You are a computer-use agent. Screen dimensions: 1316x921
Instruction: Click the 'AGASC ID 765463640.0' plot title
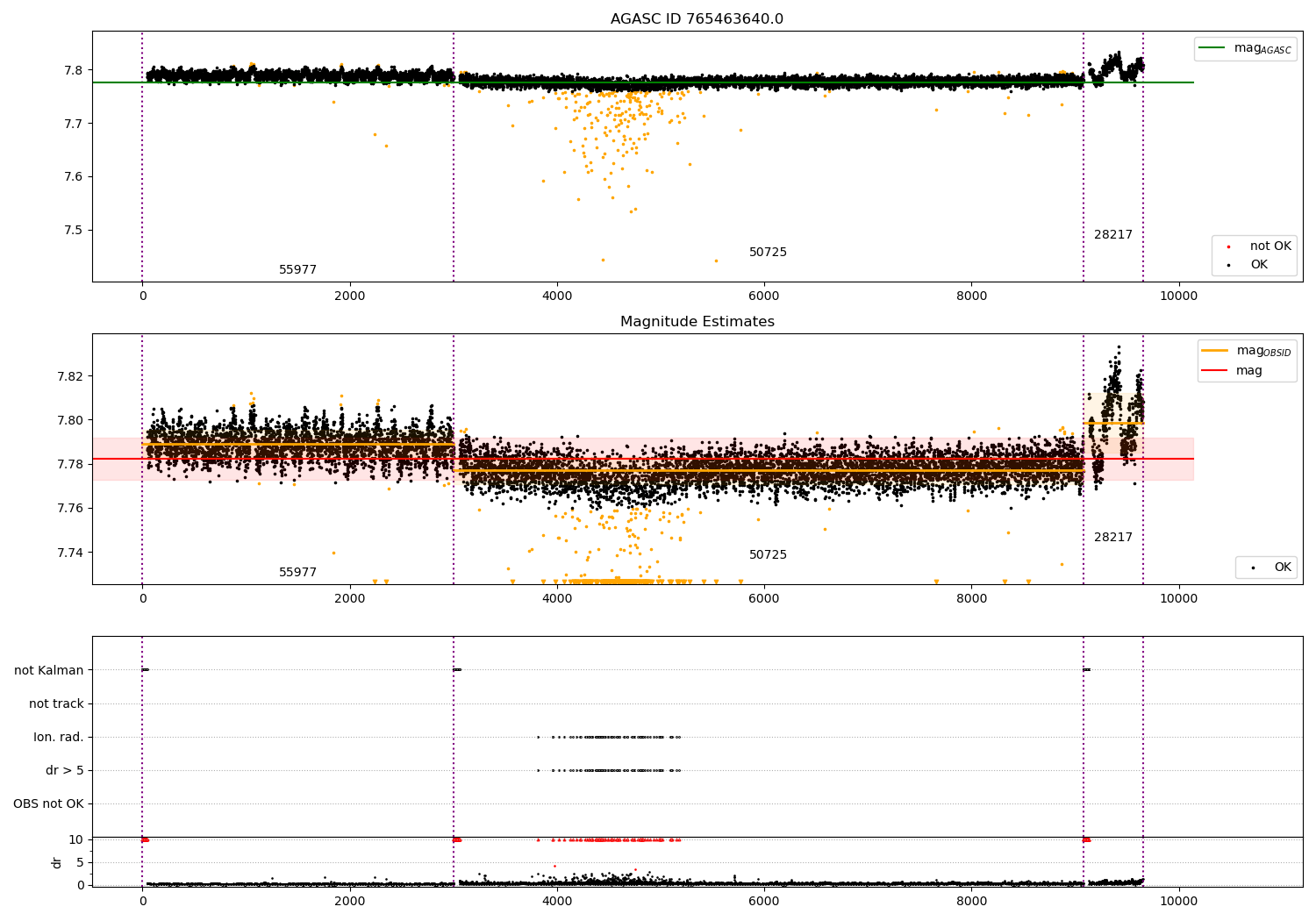pos(697,19)
